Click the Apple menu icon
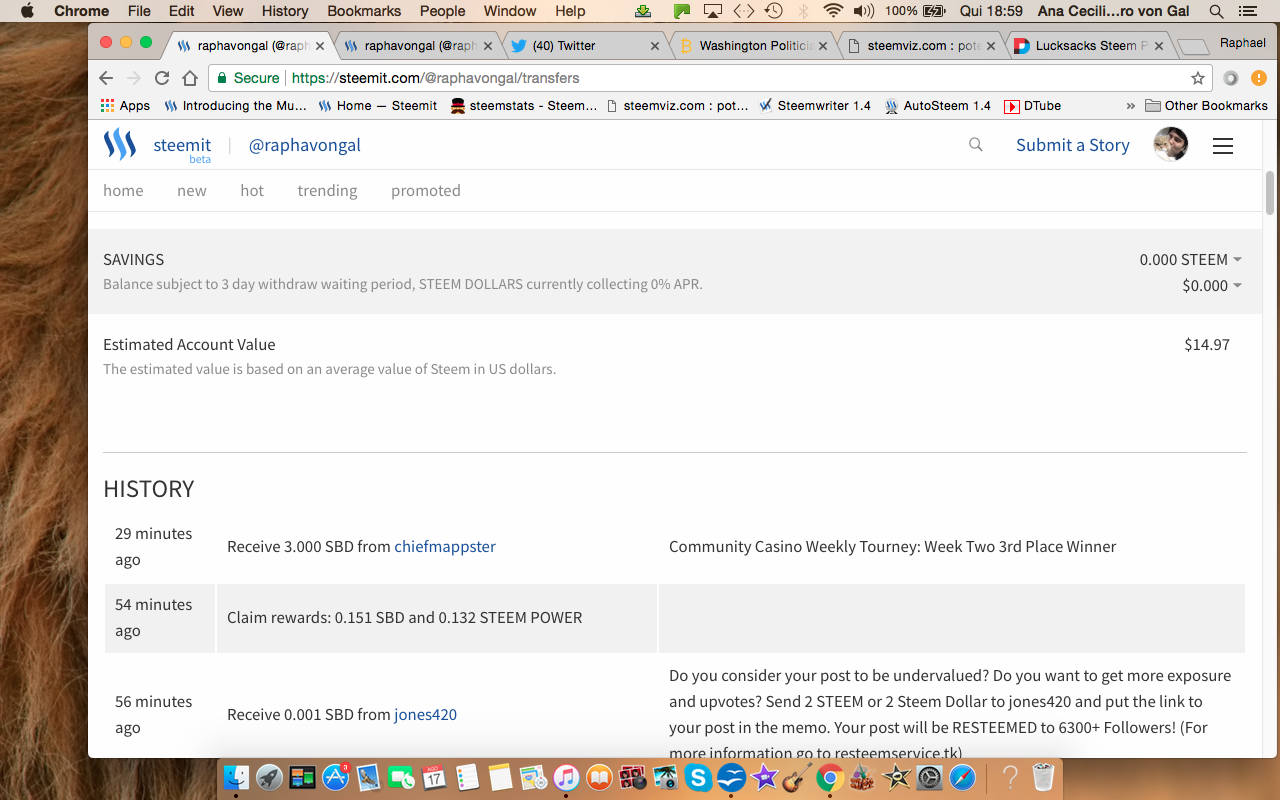Viewport: 1280px width, 800px height. (x=27, y=11)
